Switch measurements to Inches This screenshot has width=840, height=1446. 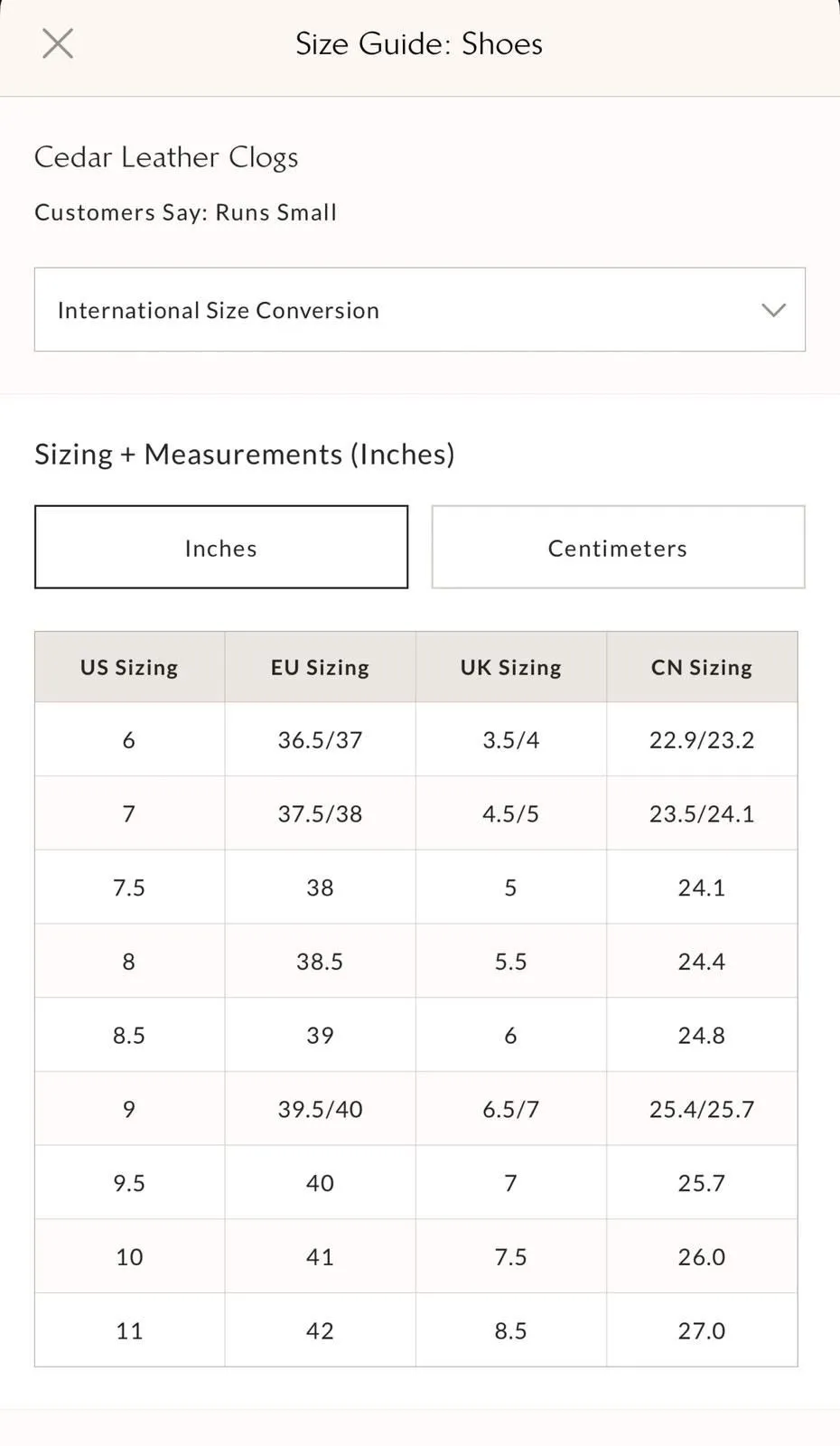[221, 547]
